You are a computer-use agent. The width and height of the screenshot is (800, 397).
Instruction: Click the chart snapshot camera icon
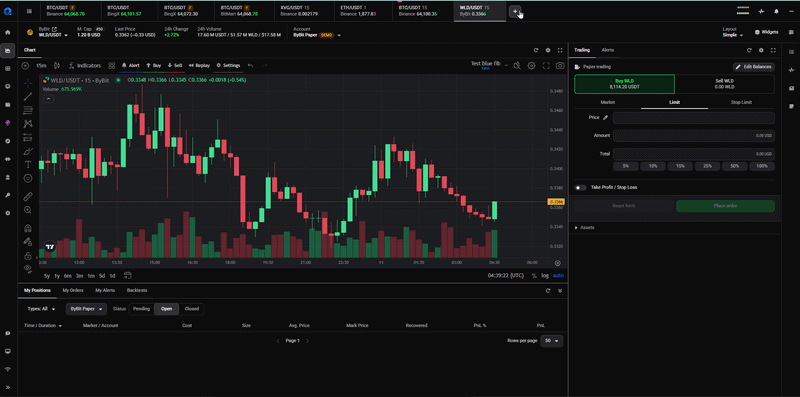pos(560,65)
